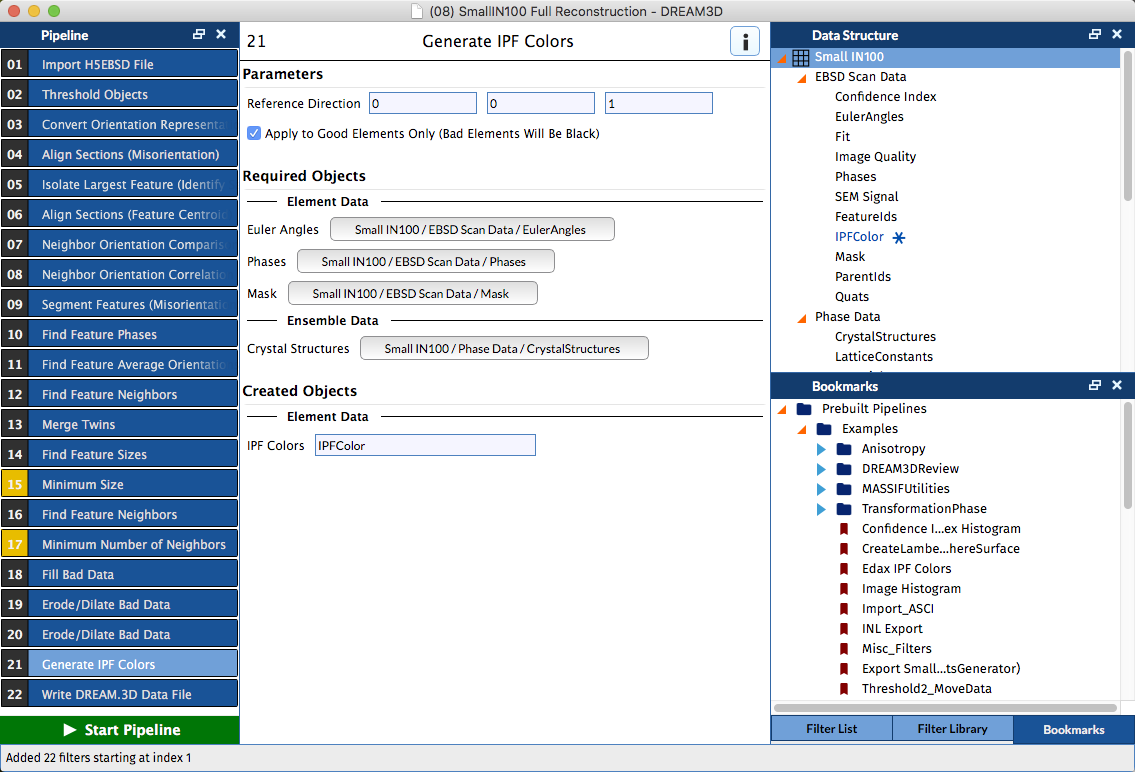Click the TransformationPhase folder icon

click(x=844, y=509)
